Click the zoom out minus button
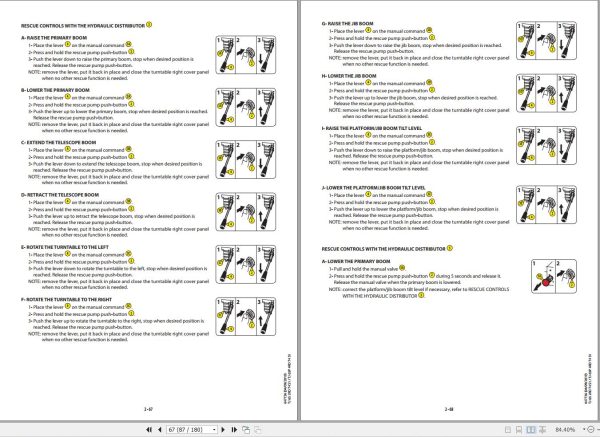Image resolution: width=600 pixels, height=437 pixels. pyautogui.click(x=591, y=430)
